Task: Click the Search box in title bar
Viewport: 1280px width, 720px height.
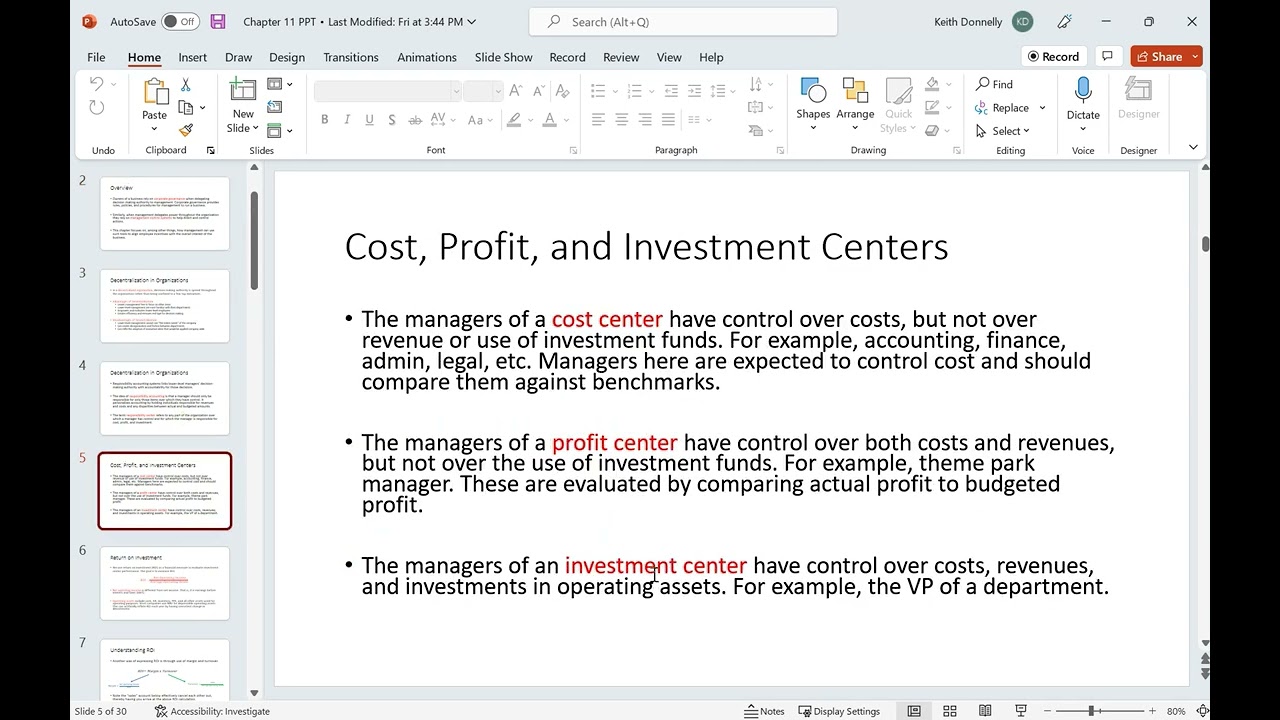Action: click(683, 21)
